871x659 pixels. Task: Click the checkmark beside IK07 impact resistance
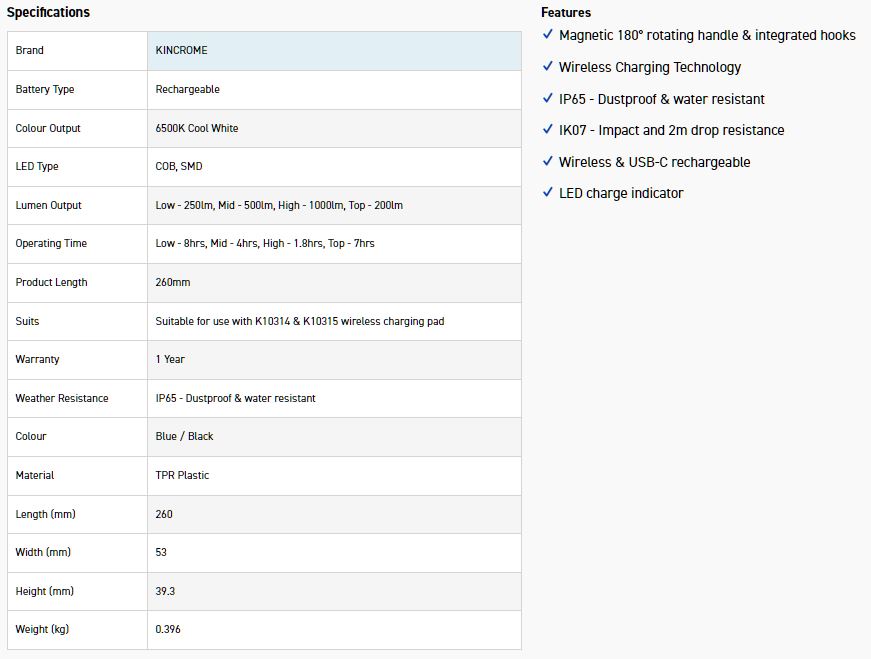[x=547, y=130]
